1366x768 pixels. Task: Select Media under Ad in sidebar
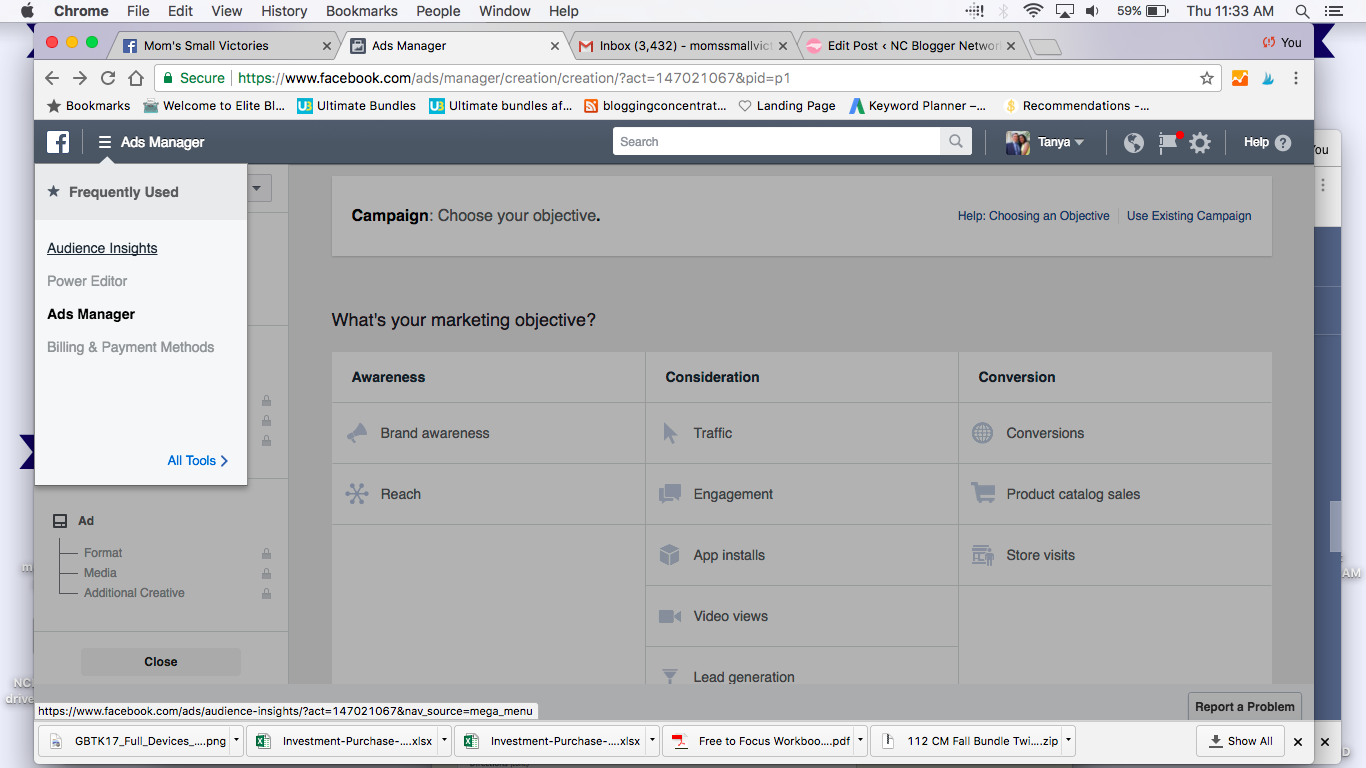pyautogui.click(x=100, y=573)
